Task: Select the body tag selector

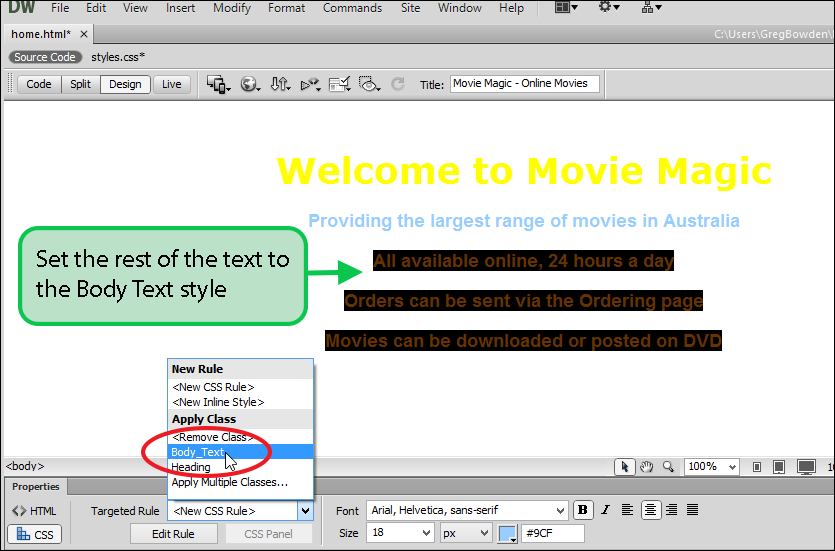Action: 25,466
